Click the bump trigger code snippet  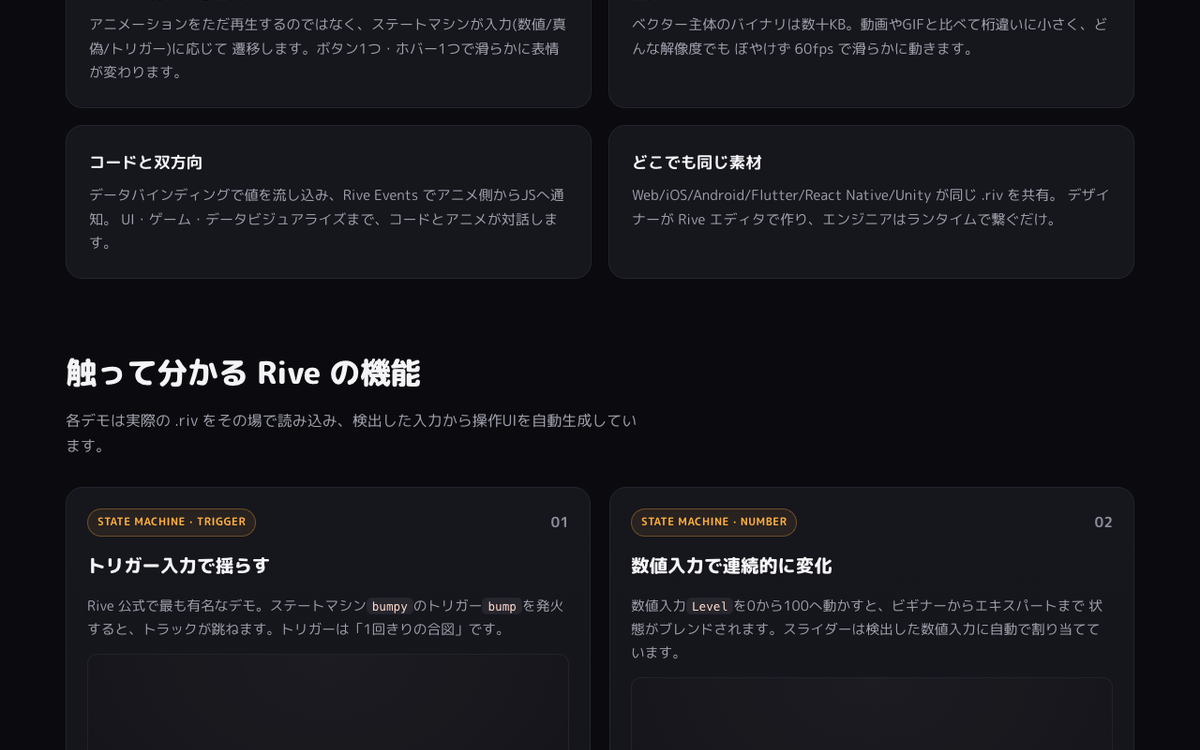[502, 606]
